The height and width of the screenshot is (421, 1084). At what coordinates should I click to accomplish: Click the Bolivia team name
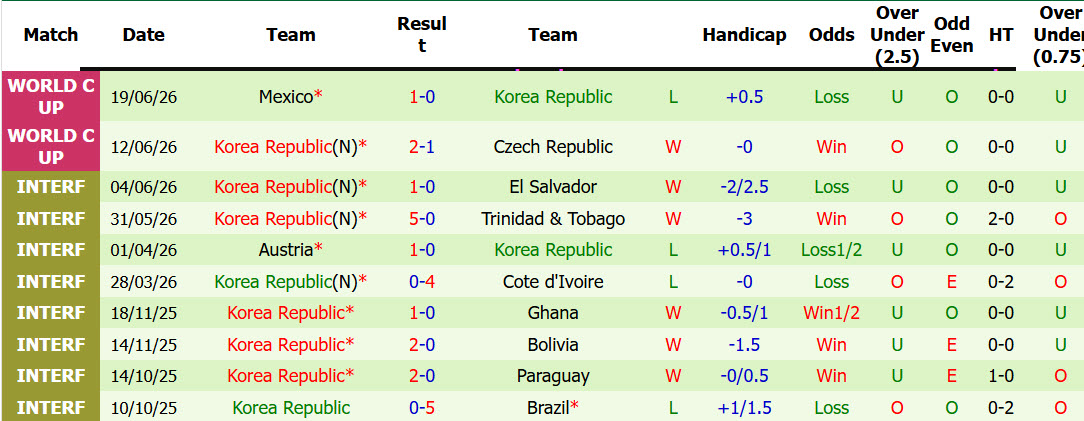click(x=553, y=344)
